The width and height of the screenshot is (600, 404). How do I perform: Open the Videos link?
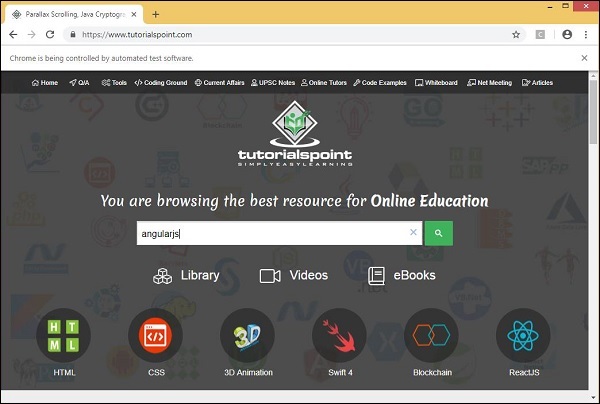click(294, 276)
